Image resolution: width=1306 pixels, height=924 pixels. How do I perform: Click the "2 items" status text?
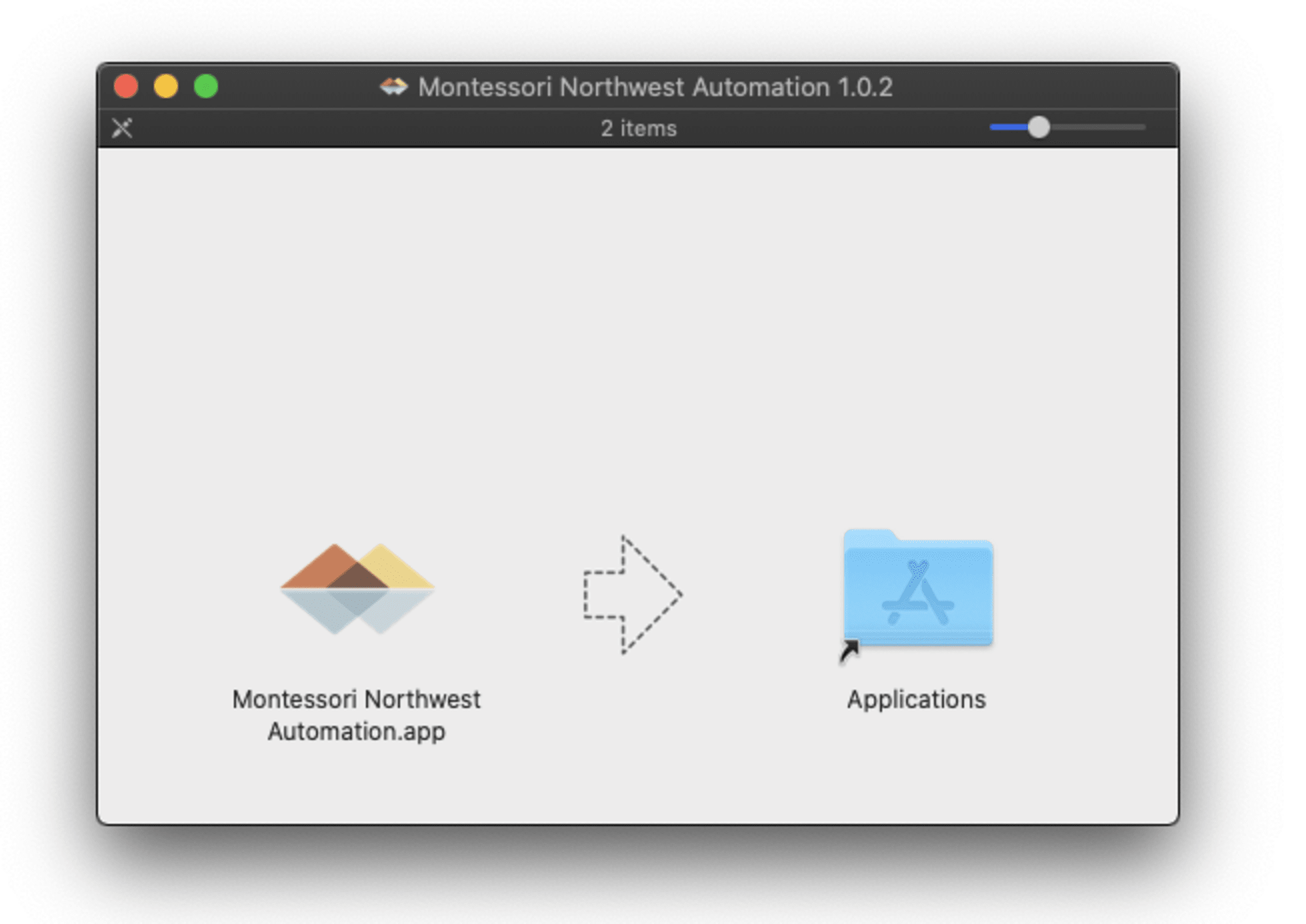[x=639, y=129]
